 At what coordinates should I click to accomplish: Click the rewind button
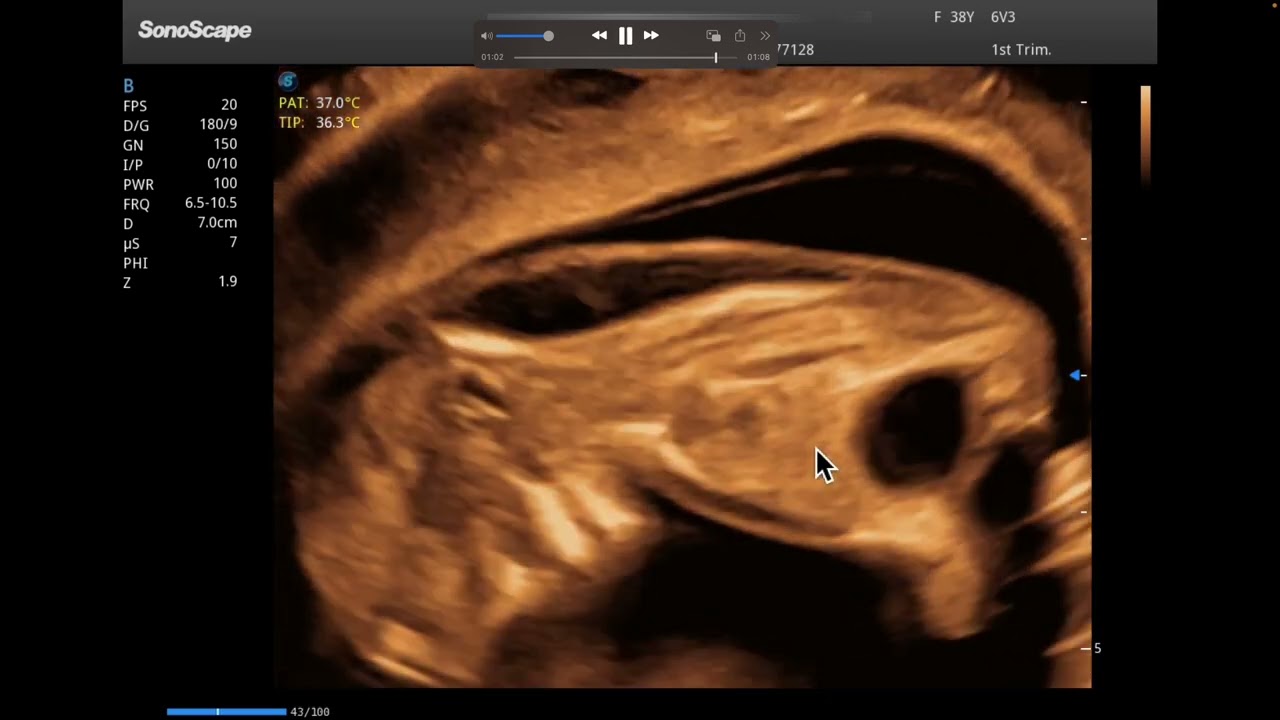tap(599, 35)
